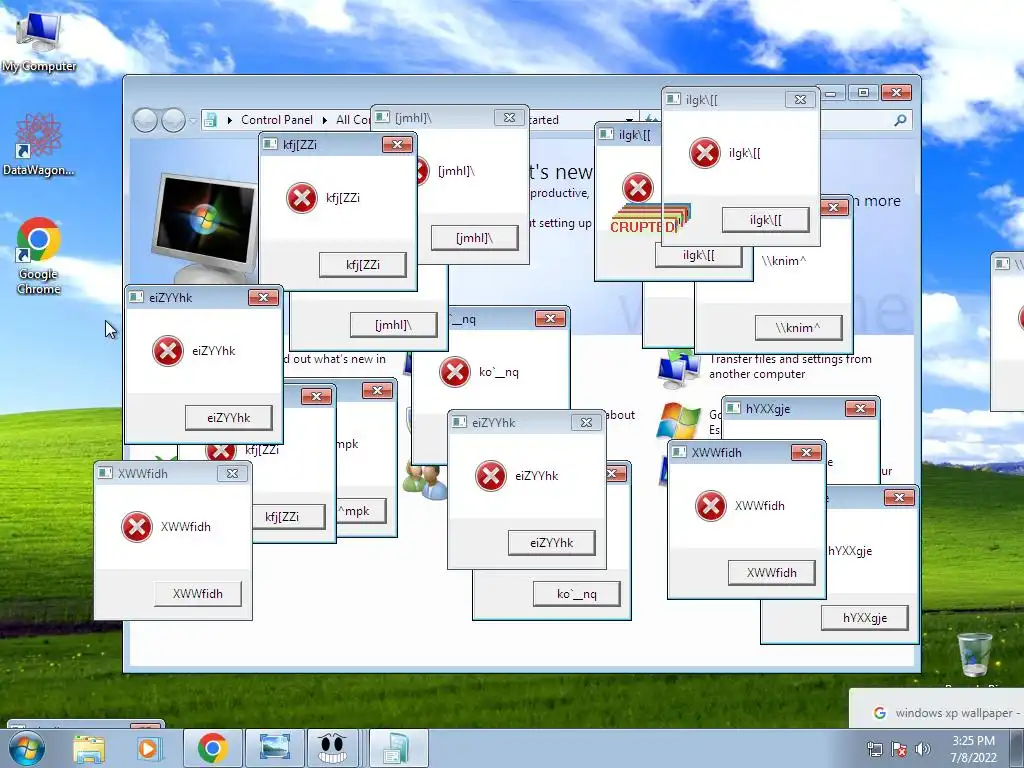
Task: Go back in Control Panel window
Action: tap(145, 120)
